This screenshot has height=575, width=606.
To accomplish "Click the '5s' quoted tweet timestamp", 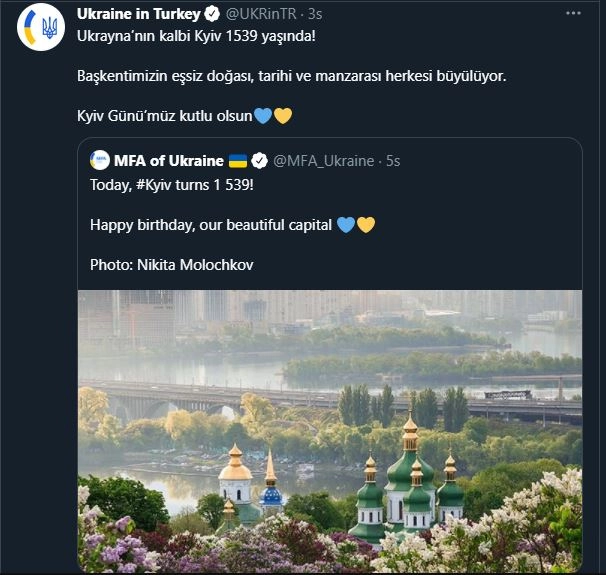I will click(393, 160).
